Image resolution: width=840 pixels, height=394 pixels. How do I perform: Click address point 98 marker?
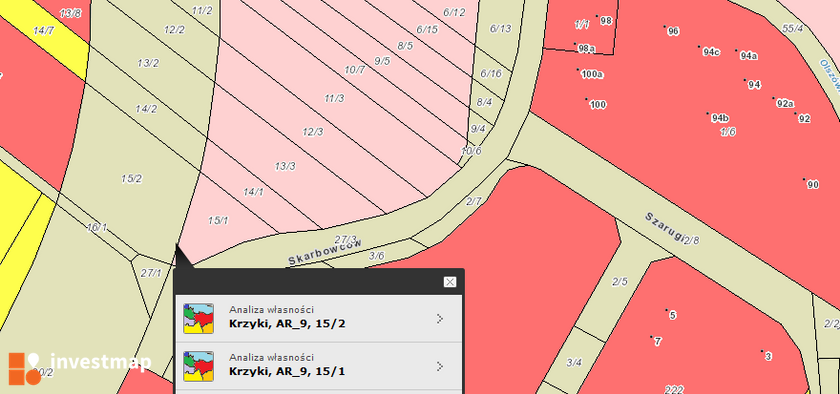pyautogui.click(x=597, y=16)
